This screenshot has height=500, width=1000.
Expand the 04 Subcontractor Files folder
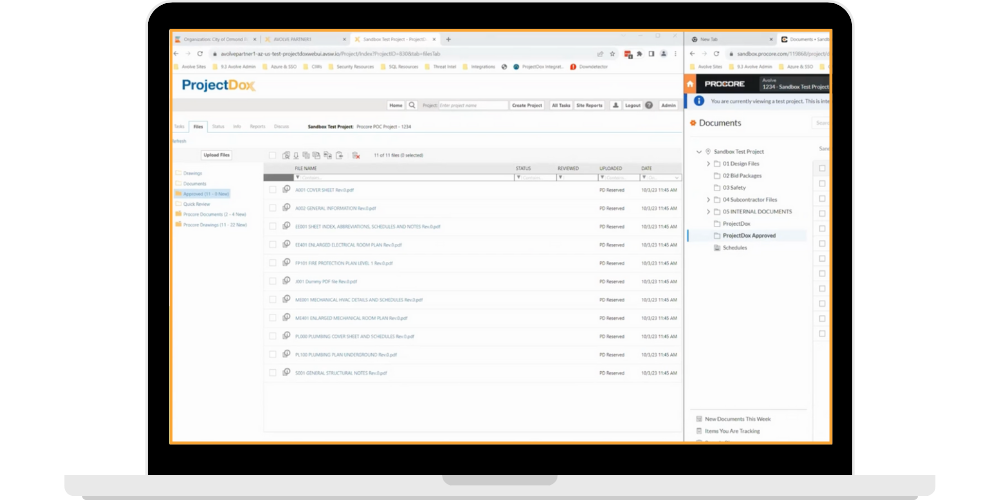708,199
